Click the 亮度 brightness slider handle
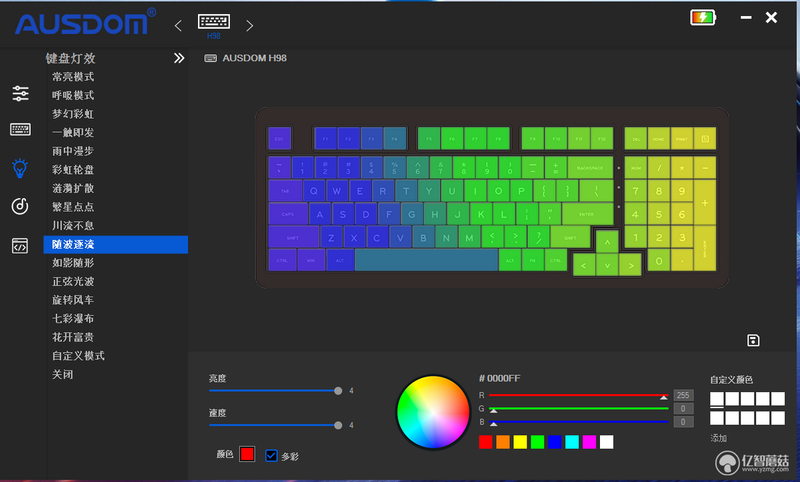The height and width of the screenshot is (482, 800). pyautogui.click(x=338, y=391)
